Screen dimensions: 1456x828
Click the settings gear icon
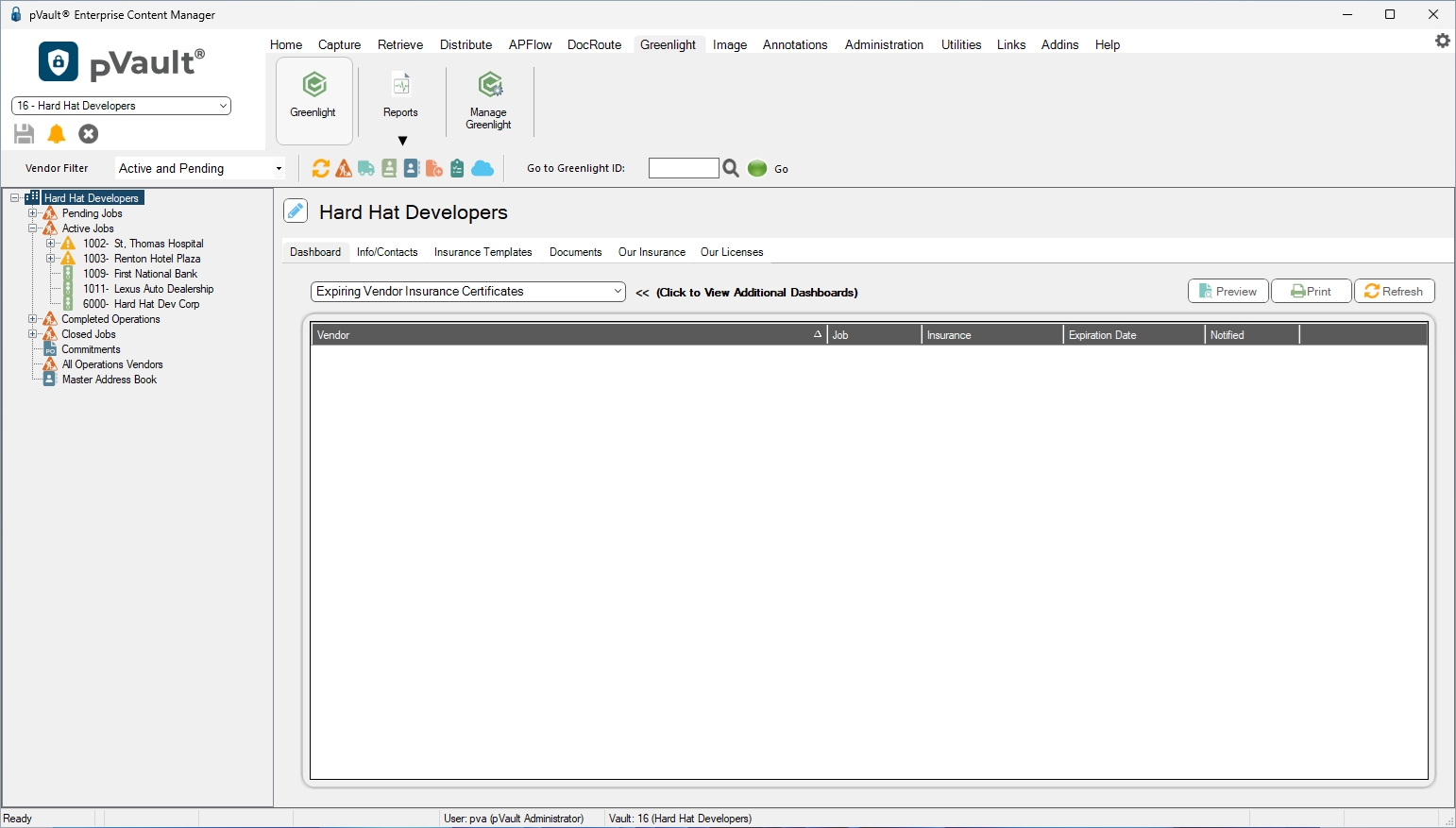[1443, 41]
